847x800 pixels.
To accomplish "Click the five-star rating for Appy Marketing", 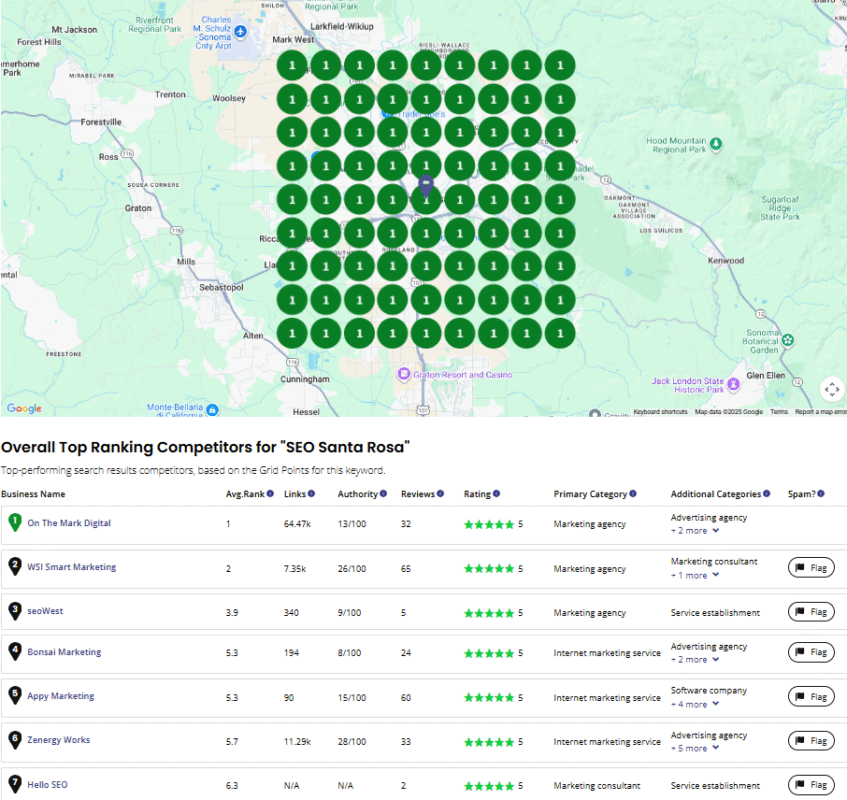I will point(490,697).
